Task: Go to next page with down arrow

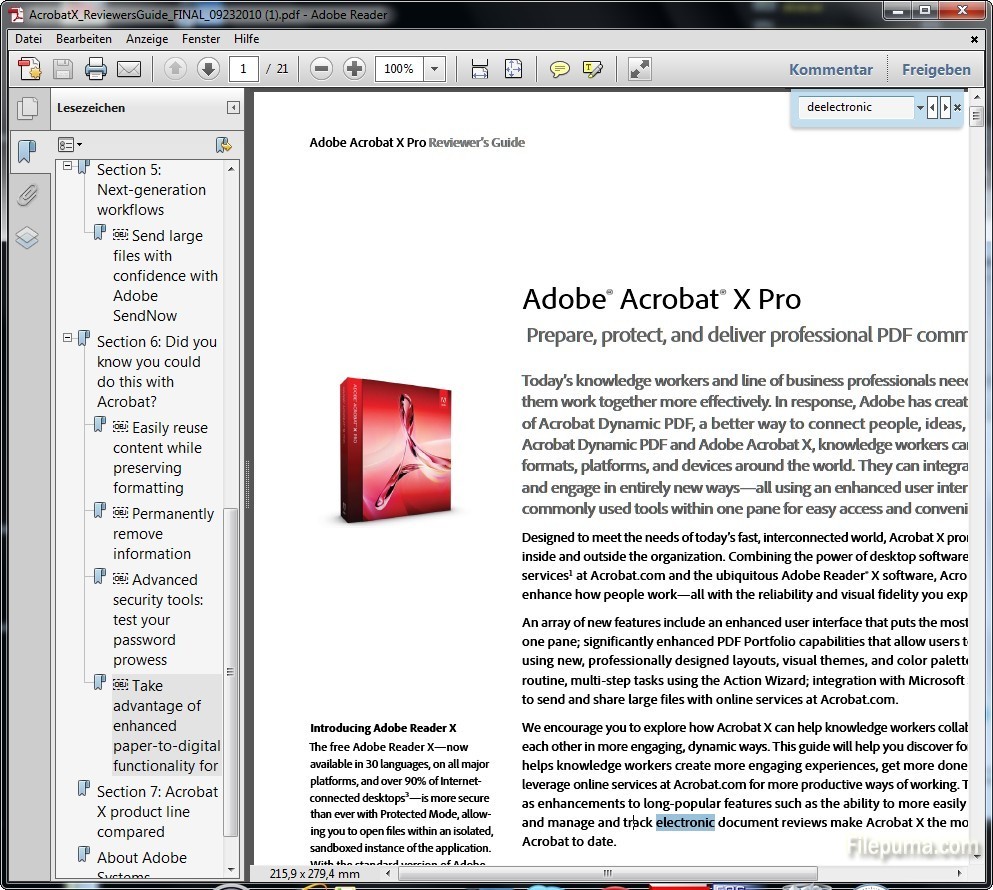Action: point(208,69)
